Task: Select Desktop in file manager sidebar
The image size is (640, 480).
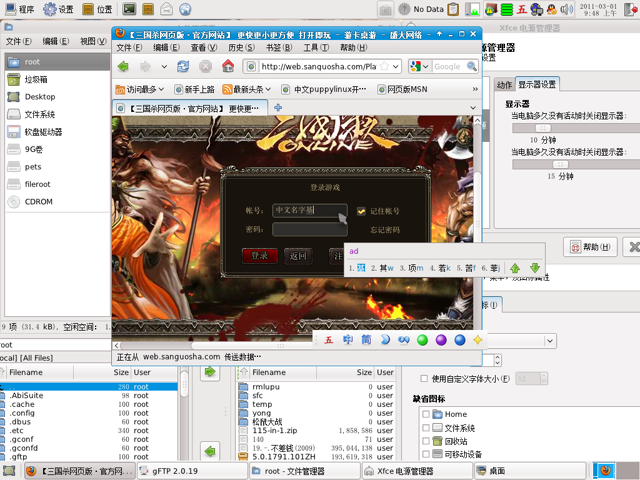Action: pos(57,97)
